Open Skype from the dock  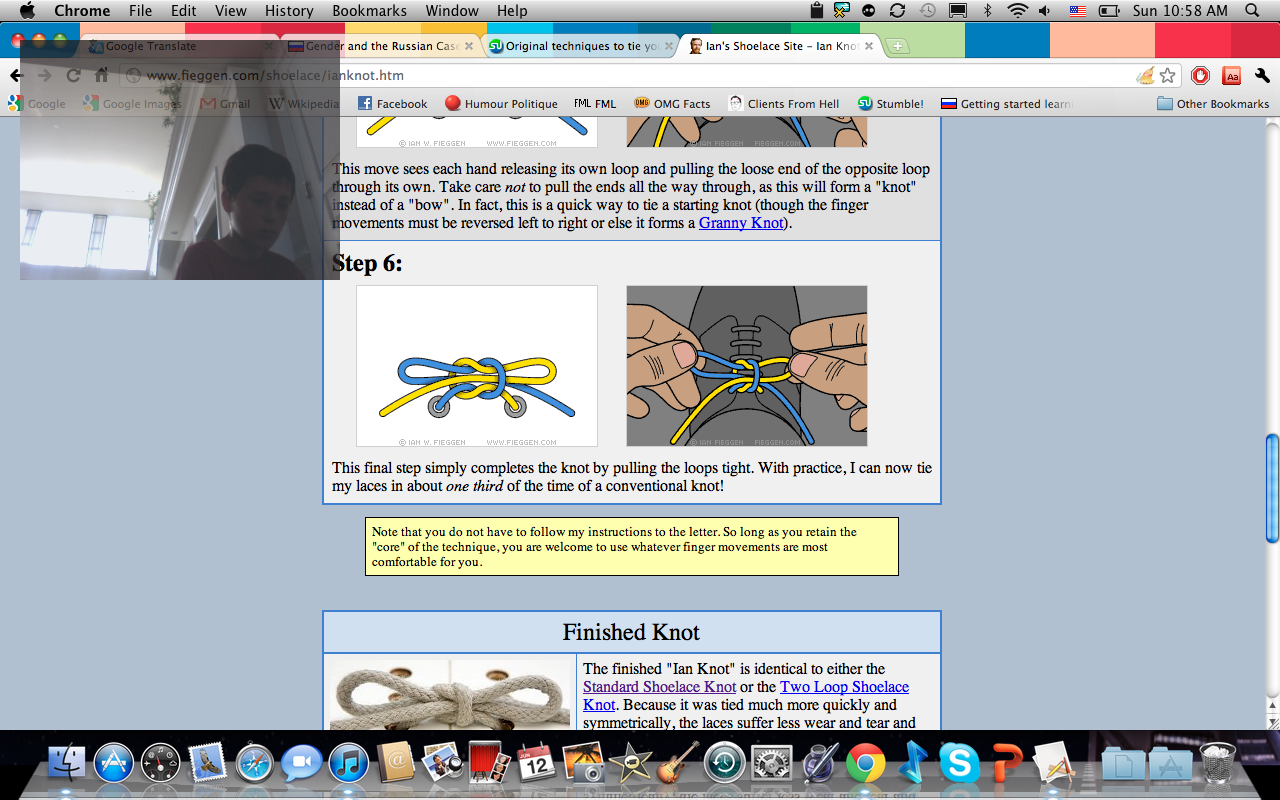tap(959, 764)
